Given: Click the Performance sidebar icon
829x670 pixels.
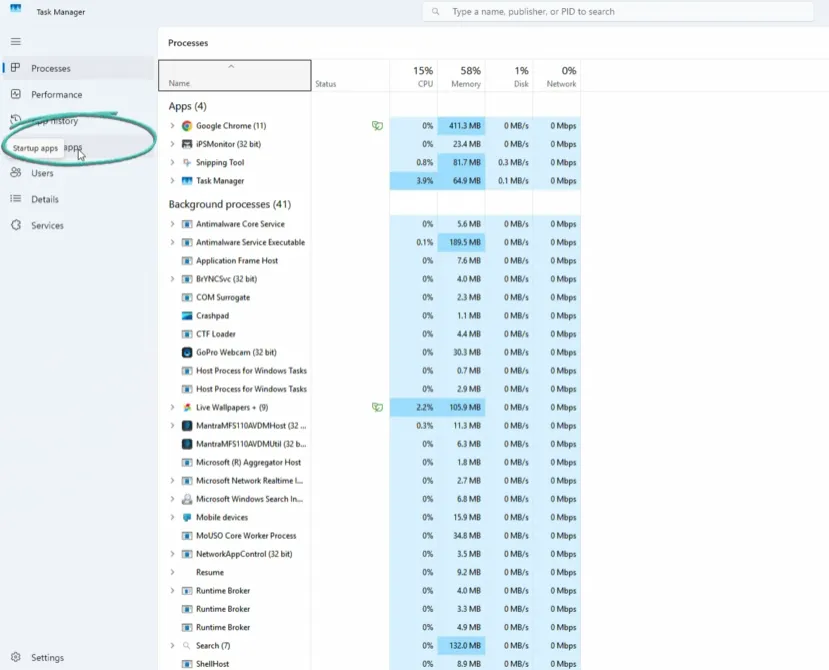Looking at the screenshot, I should [16, 94].
